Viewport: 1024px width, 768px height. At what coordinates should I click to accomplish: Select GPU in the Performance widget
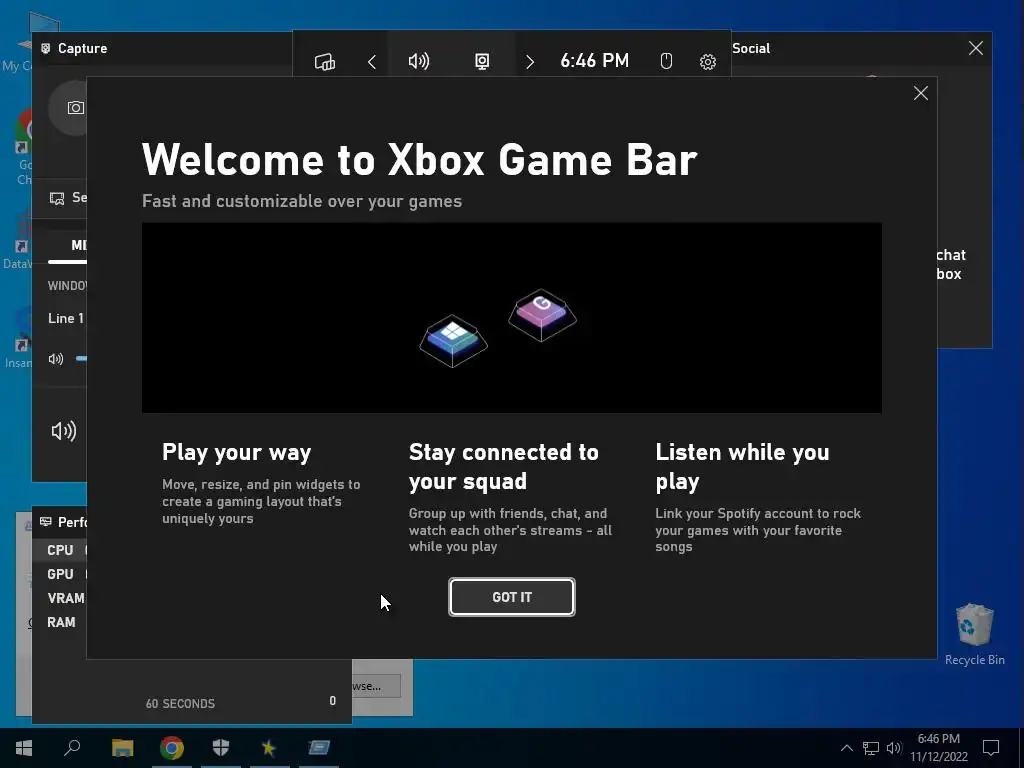point(60,574)
